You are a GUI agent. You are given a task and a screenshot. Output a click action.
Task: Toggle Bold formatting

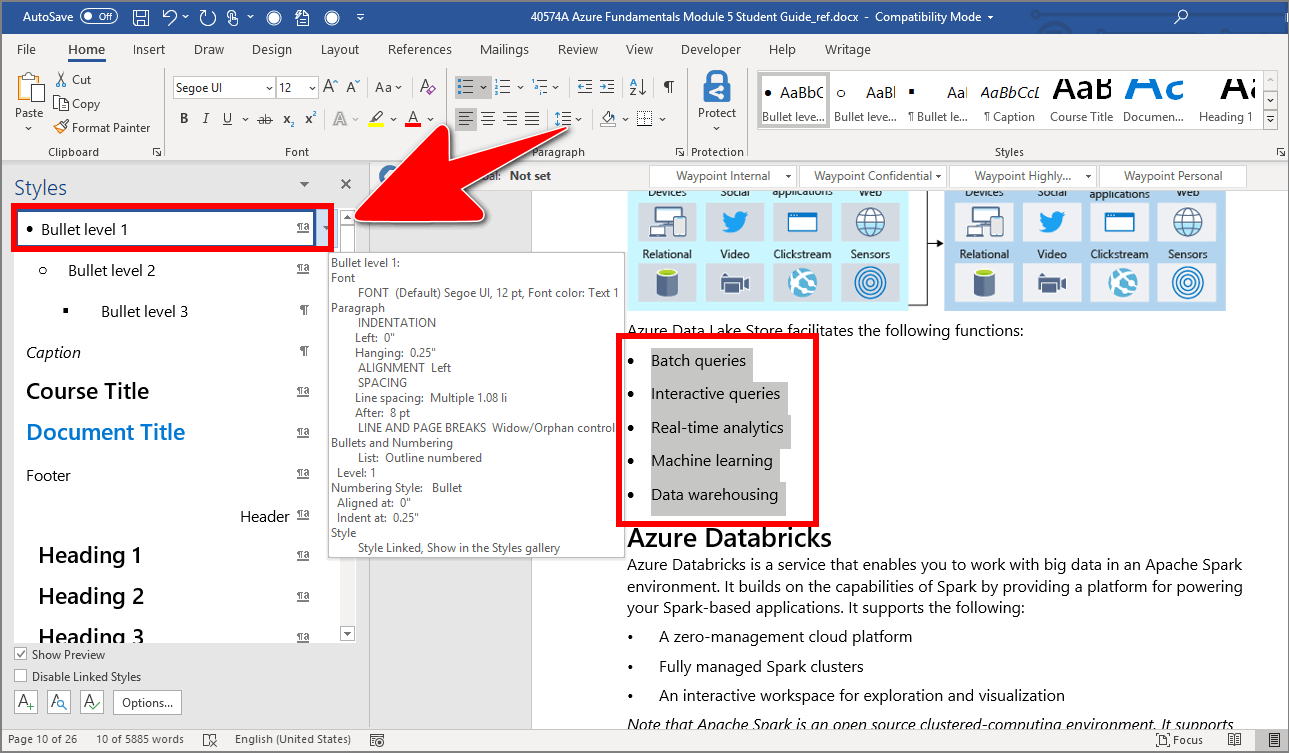184,119
